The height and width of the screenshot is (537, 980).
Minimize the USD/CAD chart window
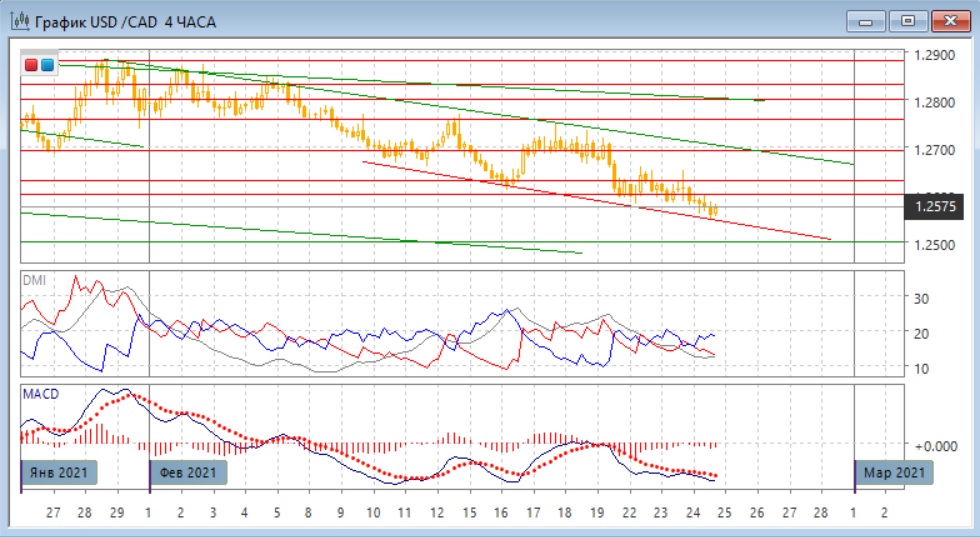pyautogui.click(x=866, y=20)
